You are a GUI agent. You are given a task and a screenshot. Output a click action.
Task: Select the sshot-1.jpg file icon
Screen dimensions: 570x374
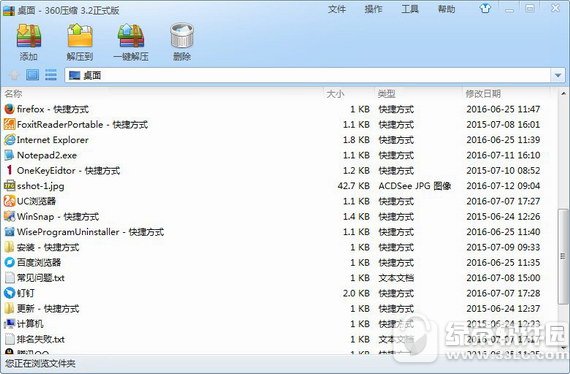click(9, 185)
